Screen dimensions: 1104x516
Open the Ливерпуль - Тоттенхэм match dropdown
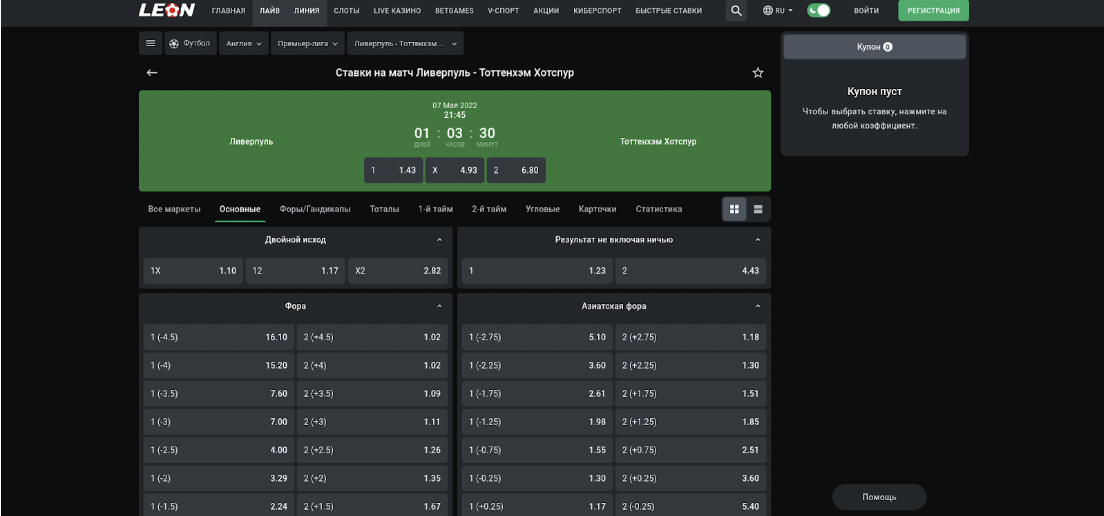pos(405,43)
